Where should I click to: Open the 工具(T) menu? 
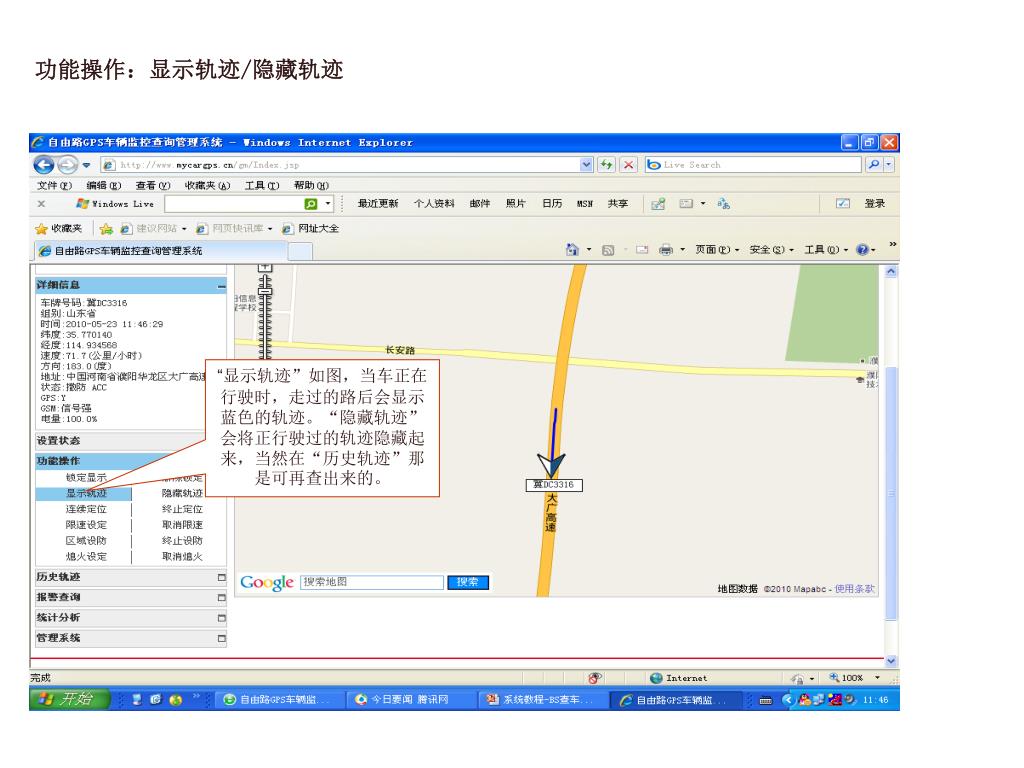[260, 185]
